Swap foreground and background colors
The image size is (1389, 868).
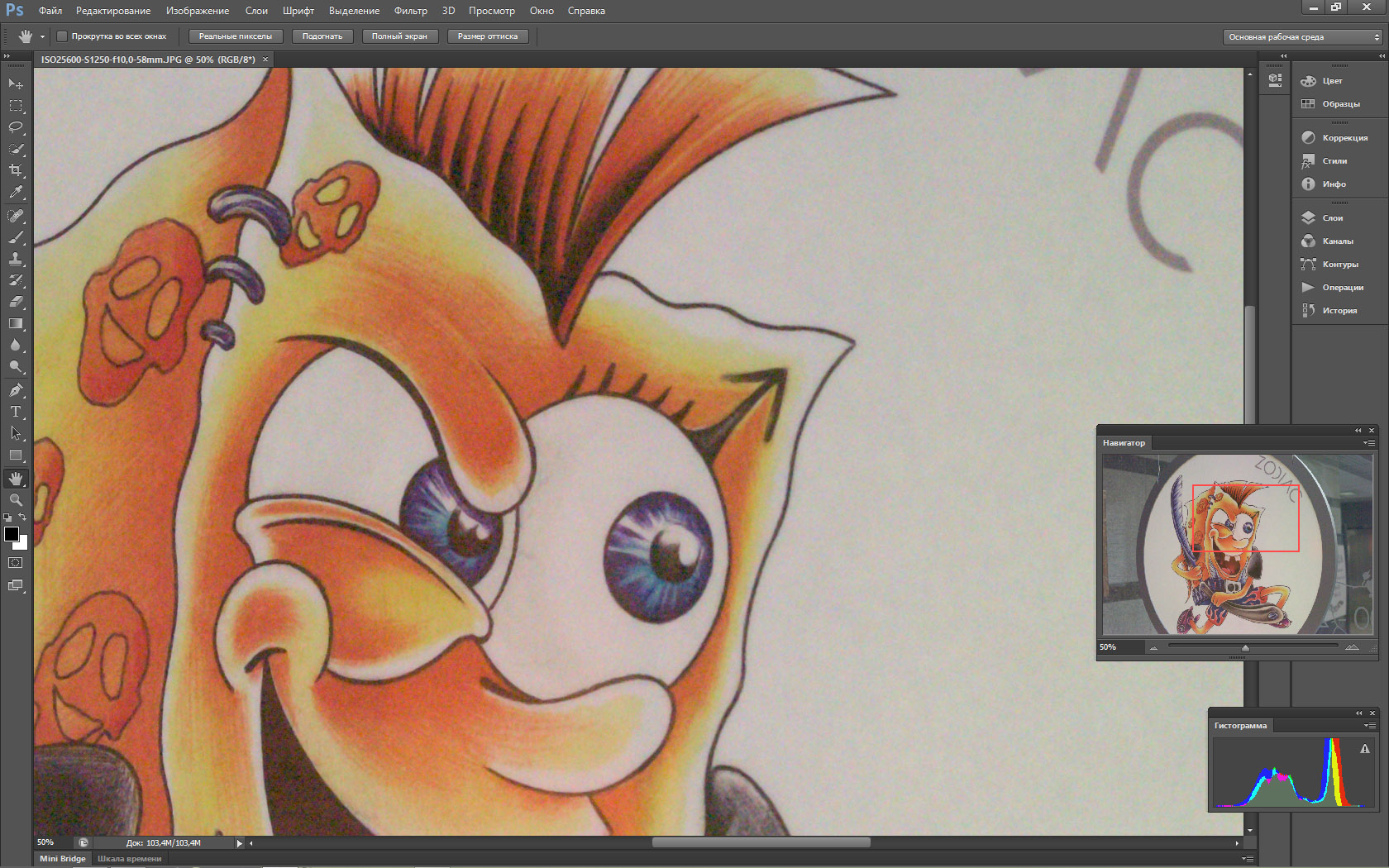23,517
